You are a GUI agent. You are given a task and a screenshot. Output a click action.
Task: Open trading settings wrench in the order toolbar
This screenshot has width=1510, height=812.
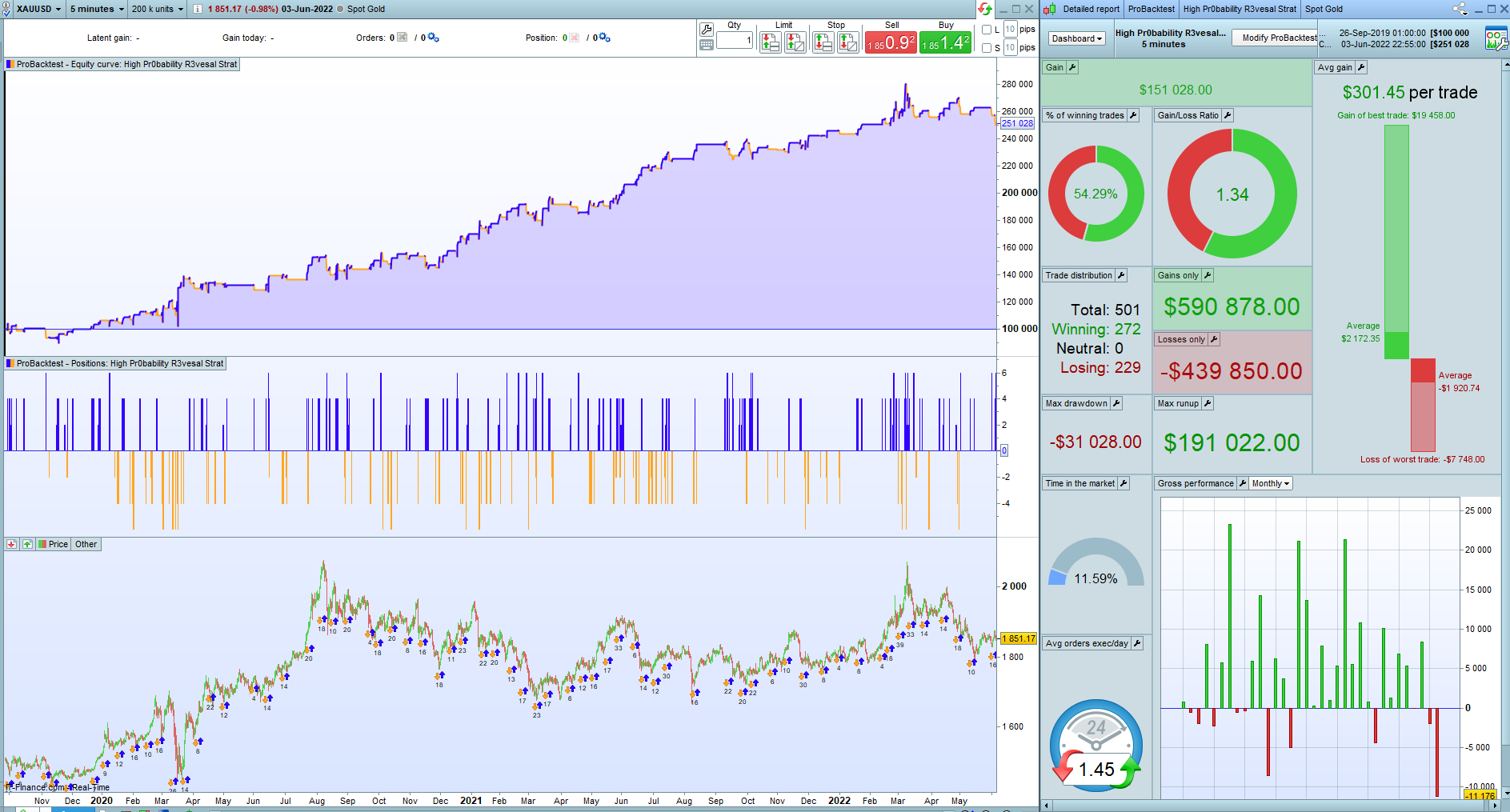pos(707,30)
